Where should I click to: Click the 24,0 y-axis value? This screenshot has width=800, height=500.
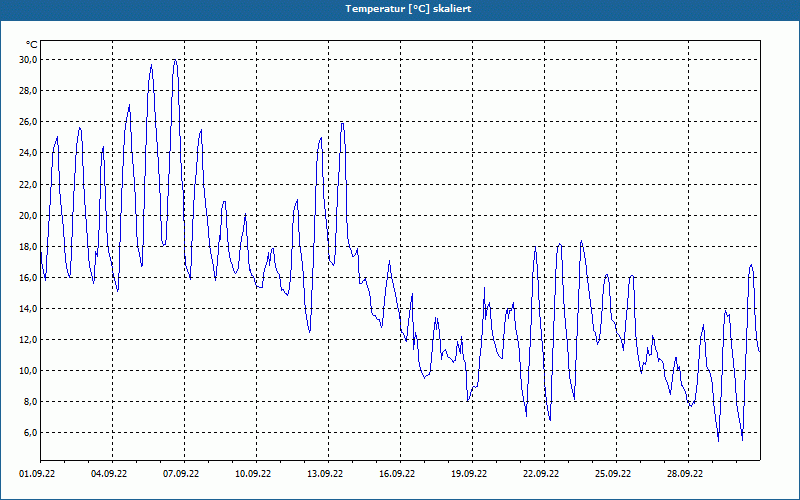(x=30, y=153)
